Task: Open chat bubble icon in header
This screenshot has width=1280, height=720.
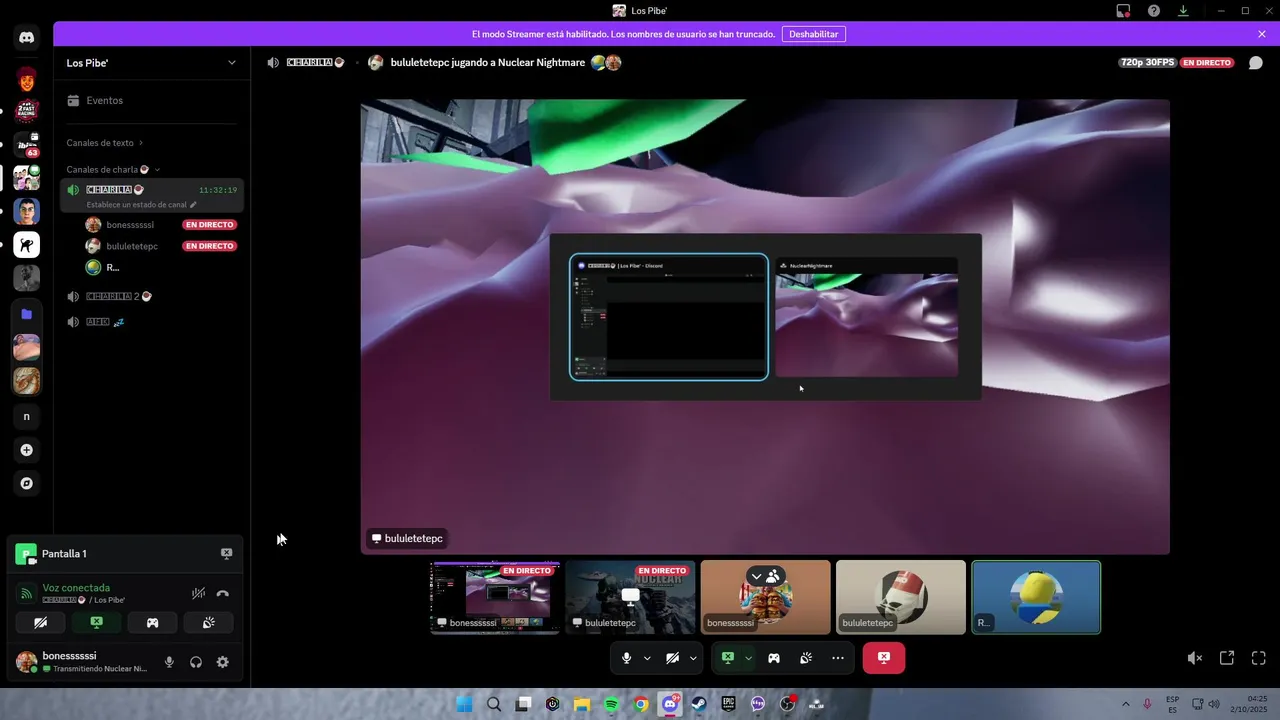Action: pyautogui.click(x=1256, y=62)
